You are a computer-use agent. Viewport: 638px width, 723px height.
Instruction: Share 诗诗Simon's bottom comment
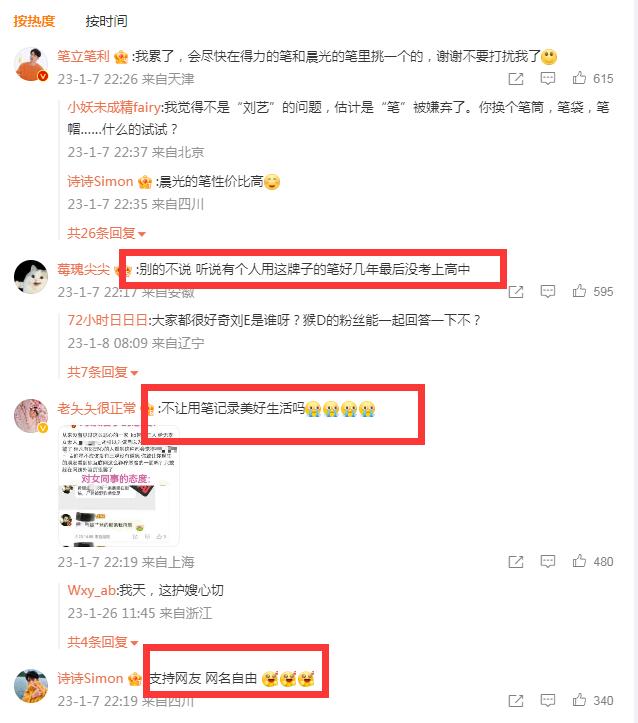[516, 701]
